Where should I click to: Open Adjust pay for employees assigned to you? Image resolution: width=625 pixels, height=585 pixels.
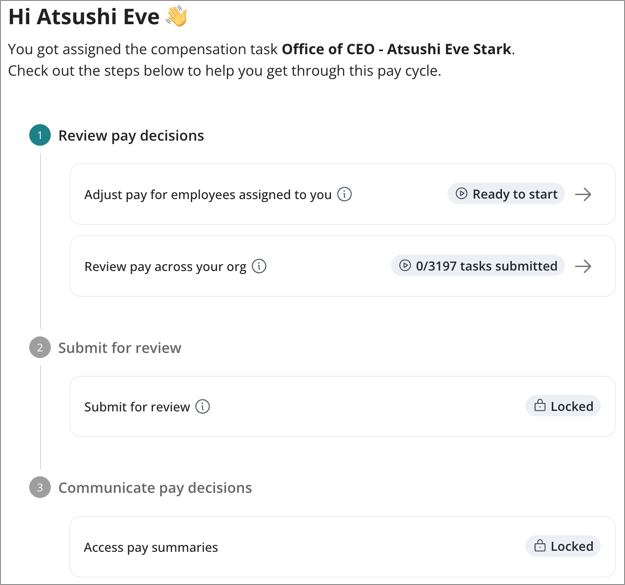tap(207, 195)
